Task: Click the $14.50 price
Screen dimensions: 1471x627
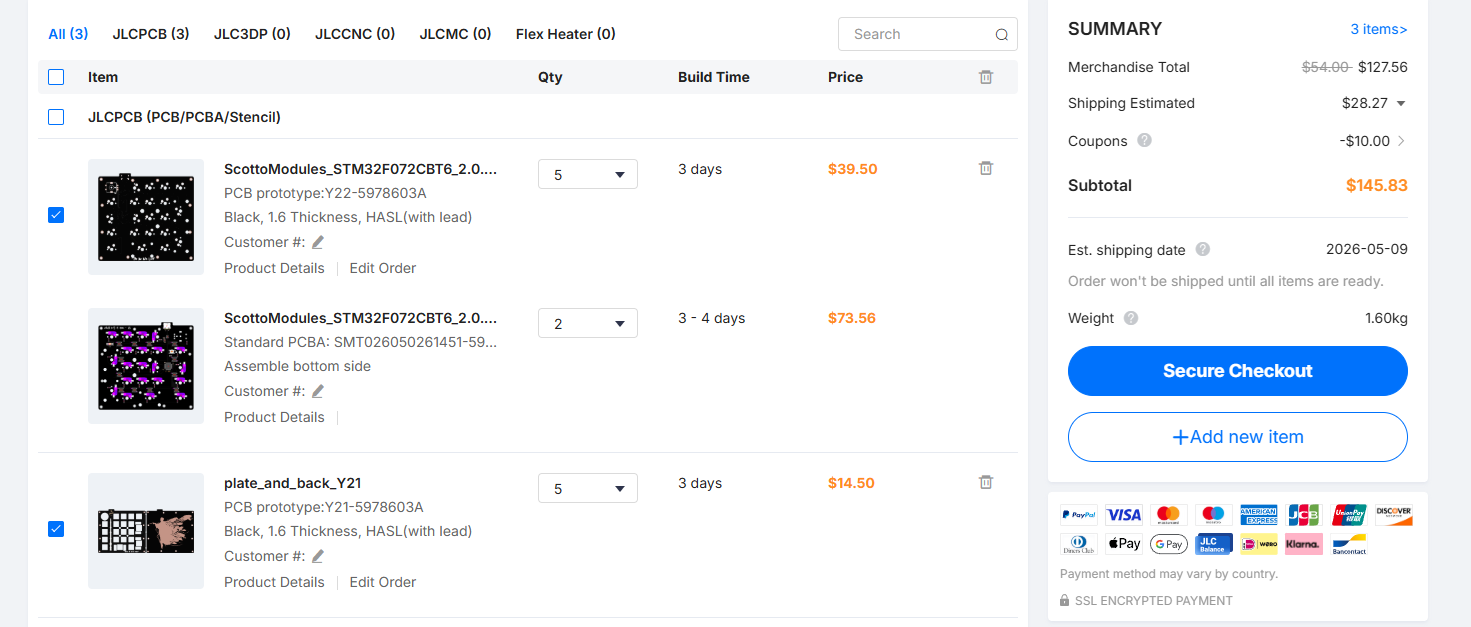Action: coord(851,483)
